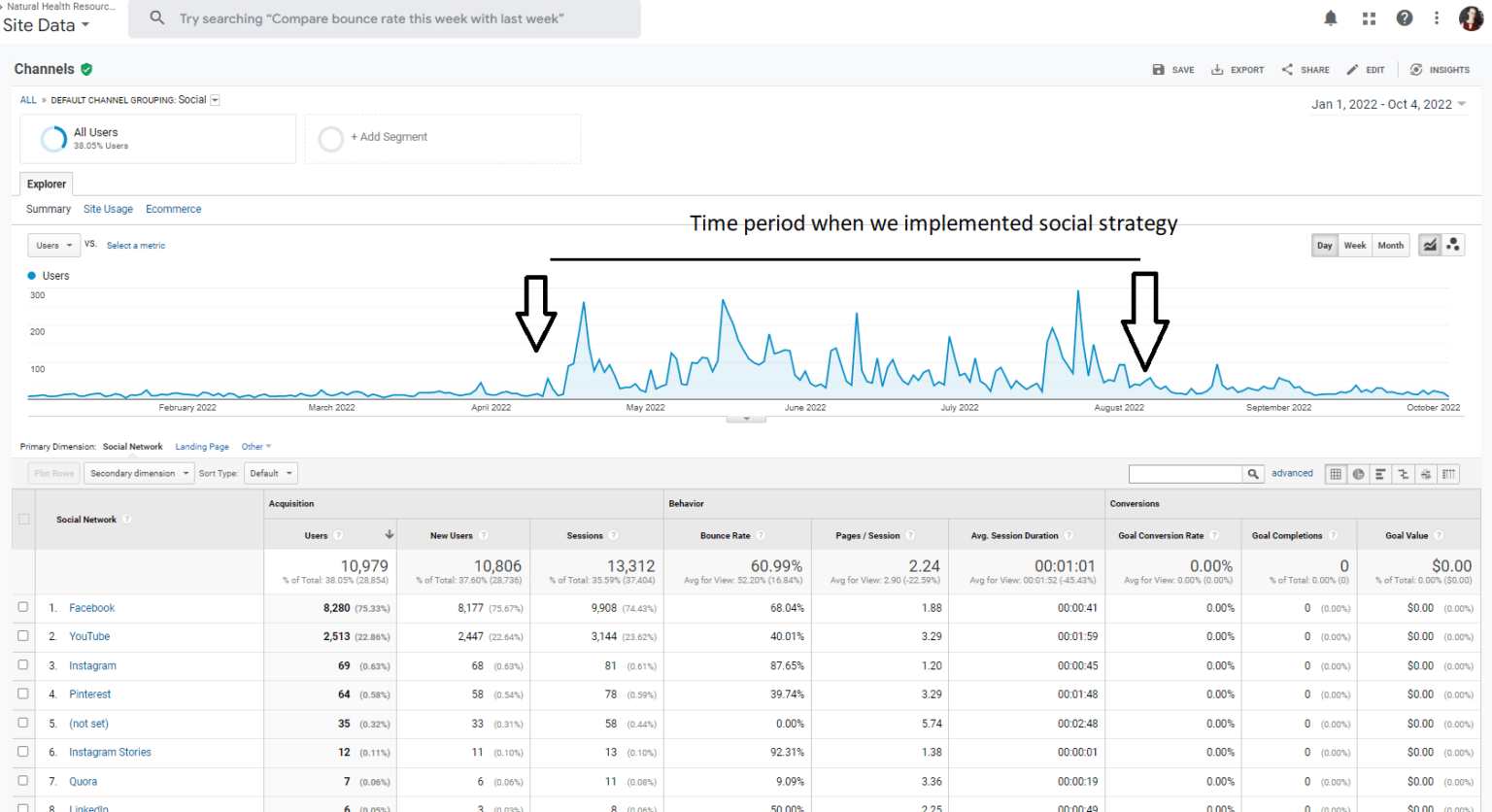Click the table search input field

pyautogui.click(x=1185, y=474)
